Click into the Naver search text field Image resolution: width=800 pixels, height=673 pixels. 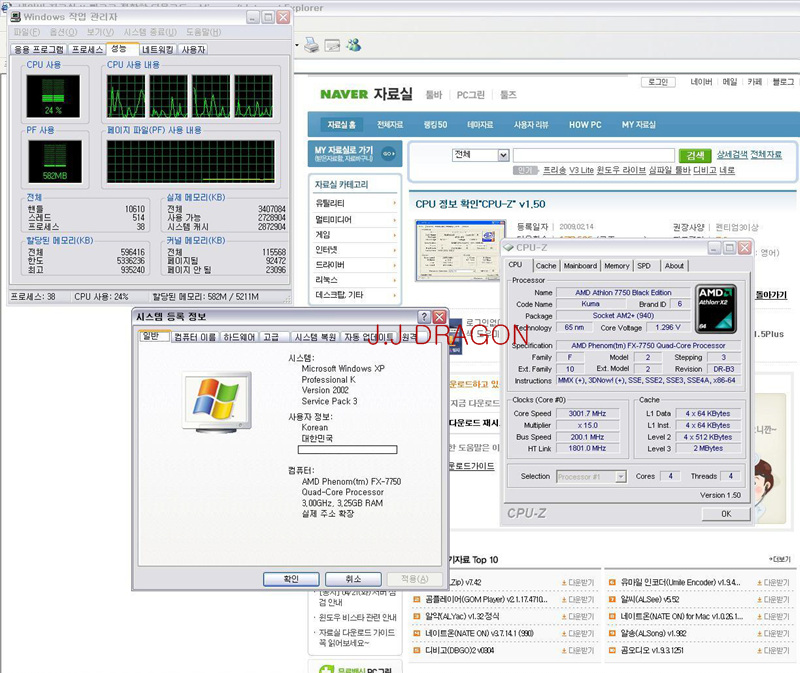click(594, 155)
